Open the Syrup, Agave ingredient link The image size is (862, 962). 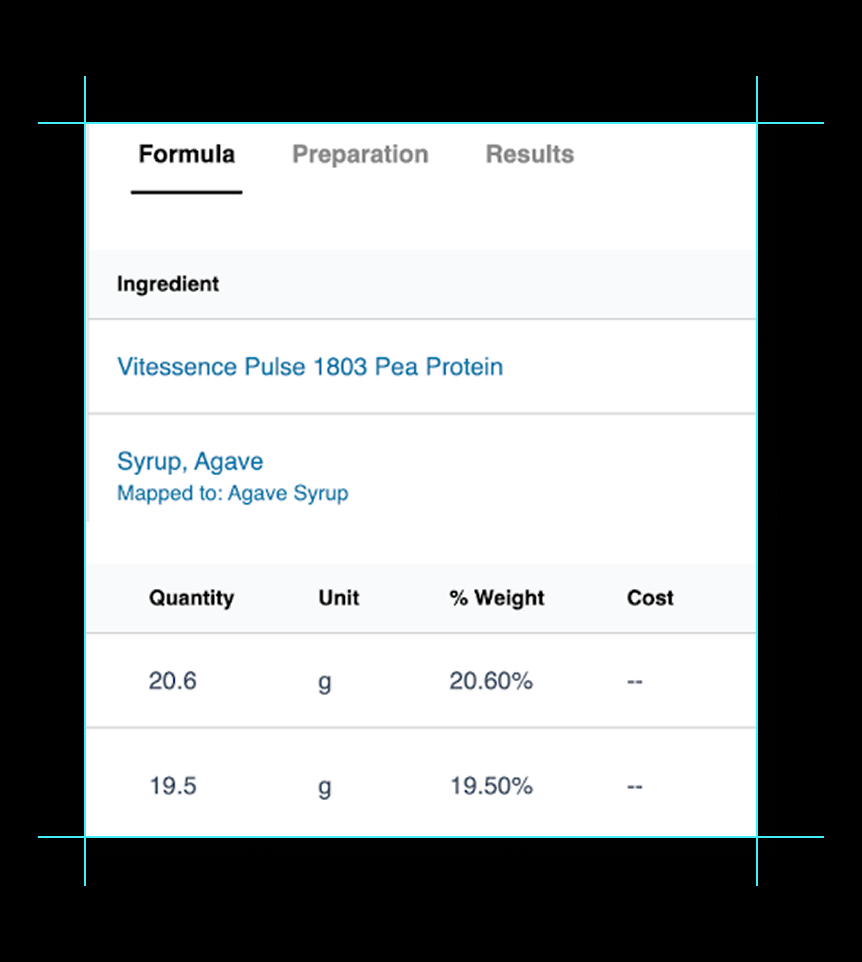tap(190, 462)
